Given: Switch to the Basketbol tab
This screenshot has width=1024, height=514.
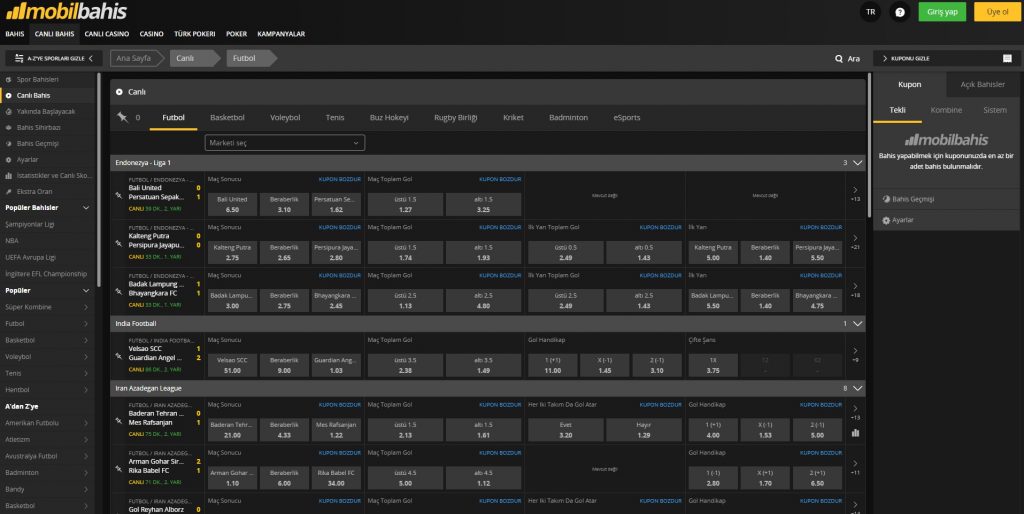Looking at the screenshot, I should [x=227, y=117].
